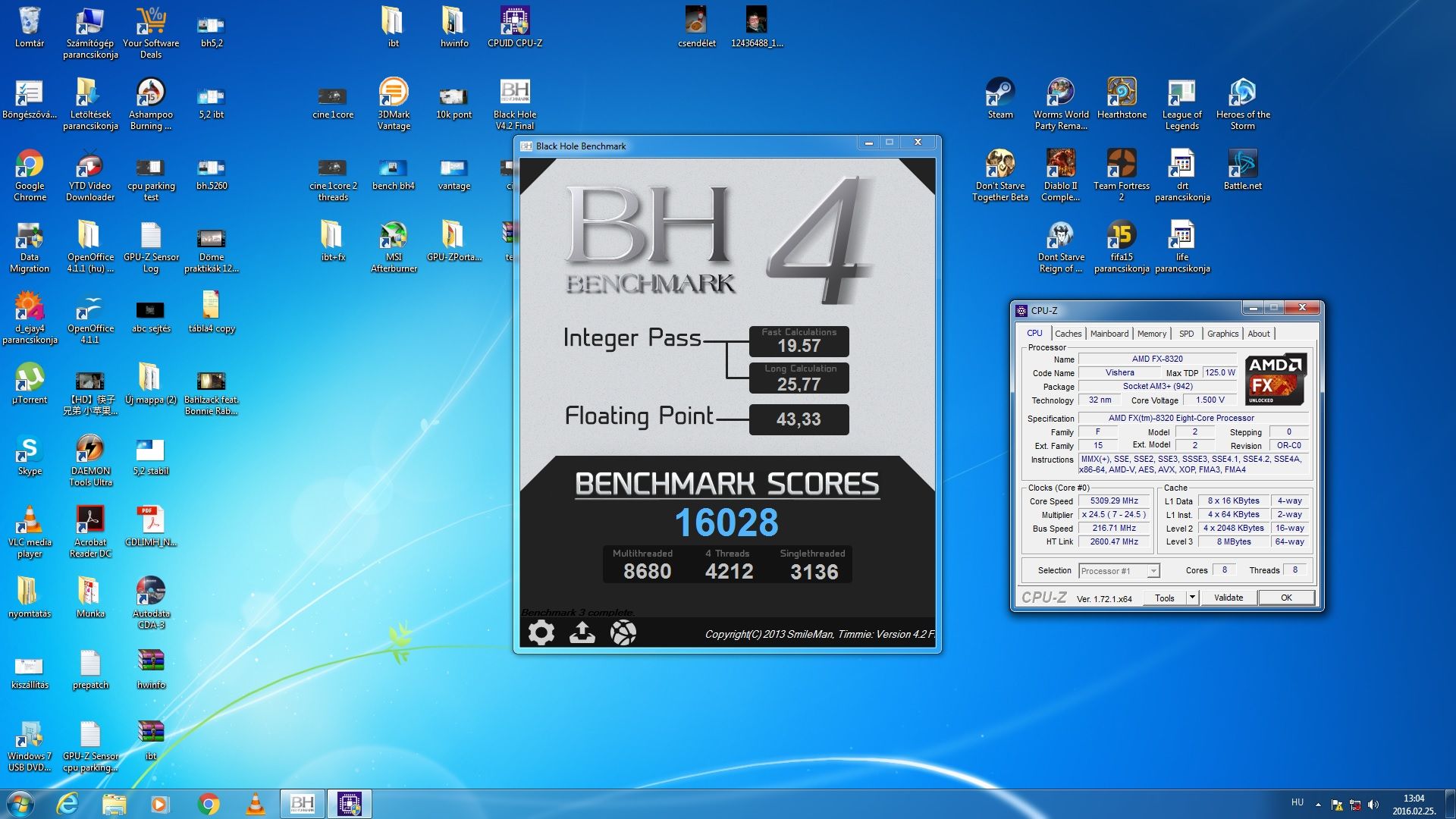This screenshot has width=1456, height=819.
Task: Expand the Tools dropdown arrow in CPU-Z
Action: pyautogui.click(x=1192, y=598)
